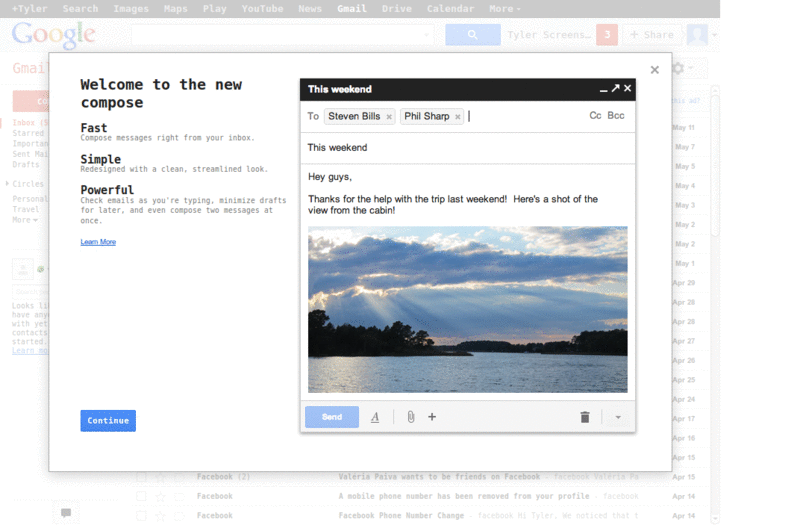Minimize the This weekend compose window
The height and width of the screenshot is (525, 800).
[604, 89]
